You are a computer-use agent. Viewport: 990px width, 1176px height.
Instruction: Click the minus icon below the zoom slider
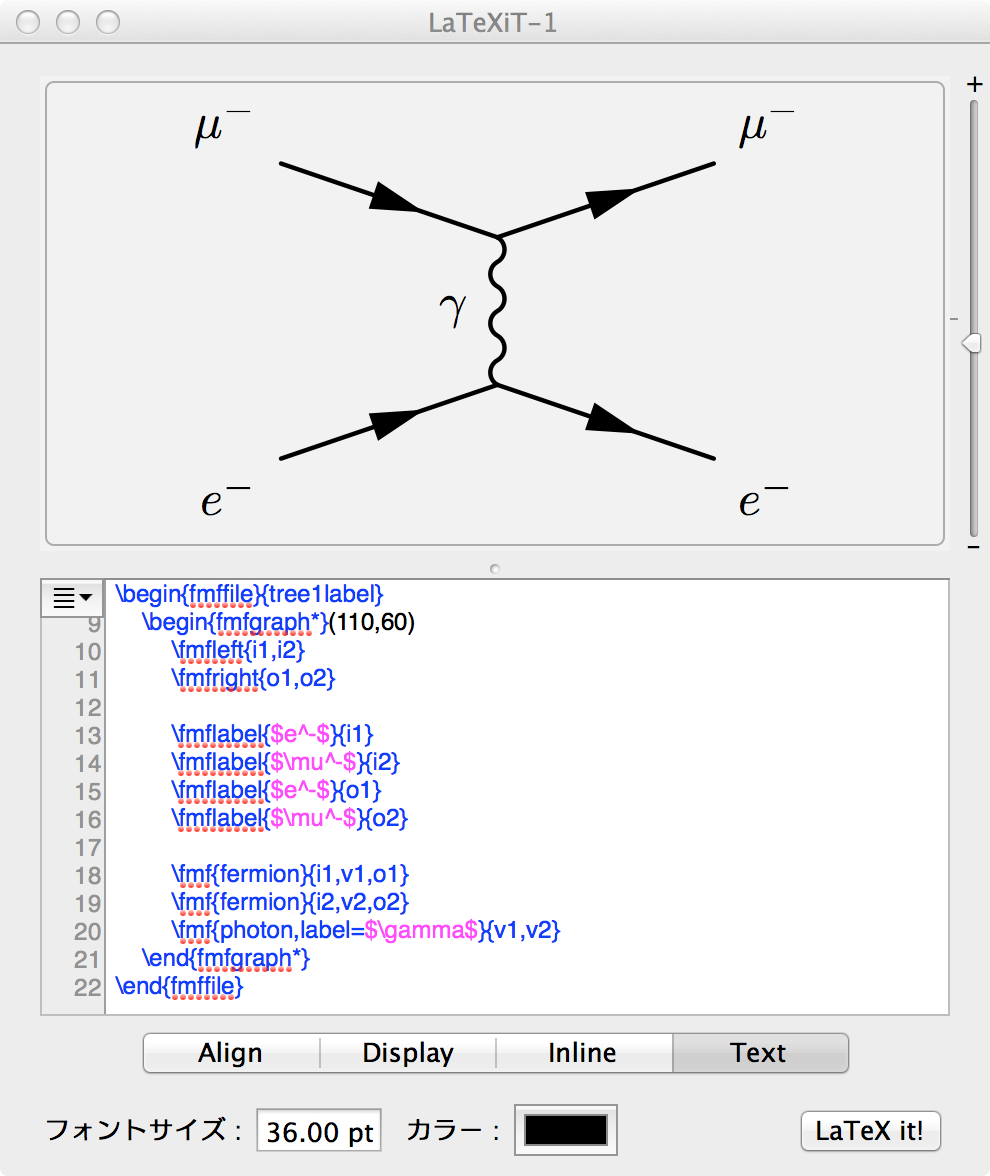(x=974, y=547)
